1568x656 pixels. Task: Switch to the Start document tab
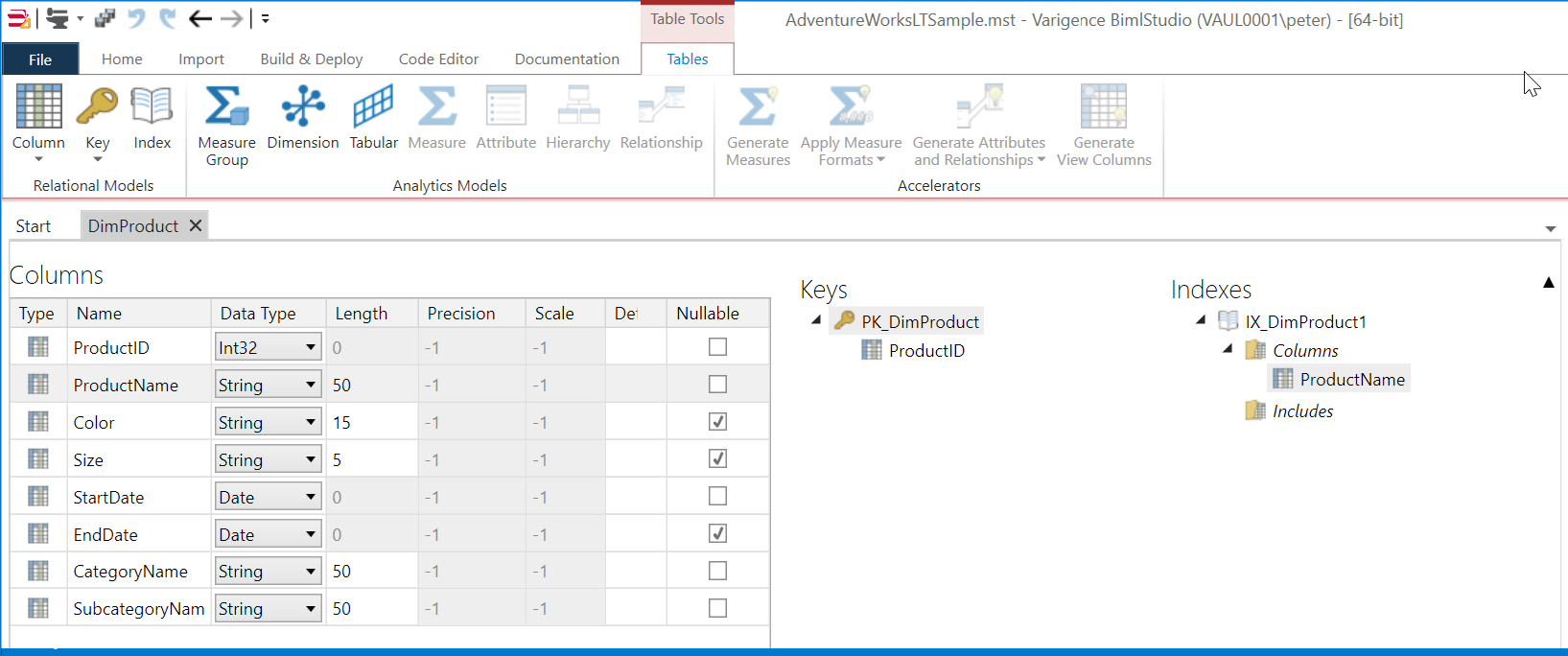coord(34,226)
